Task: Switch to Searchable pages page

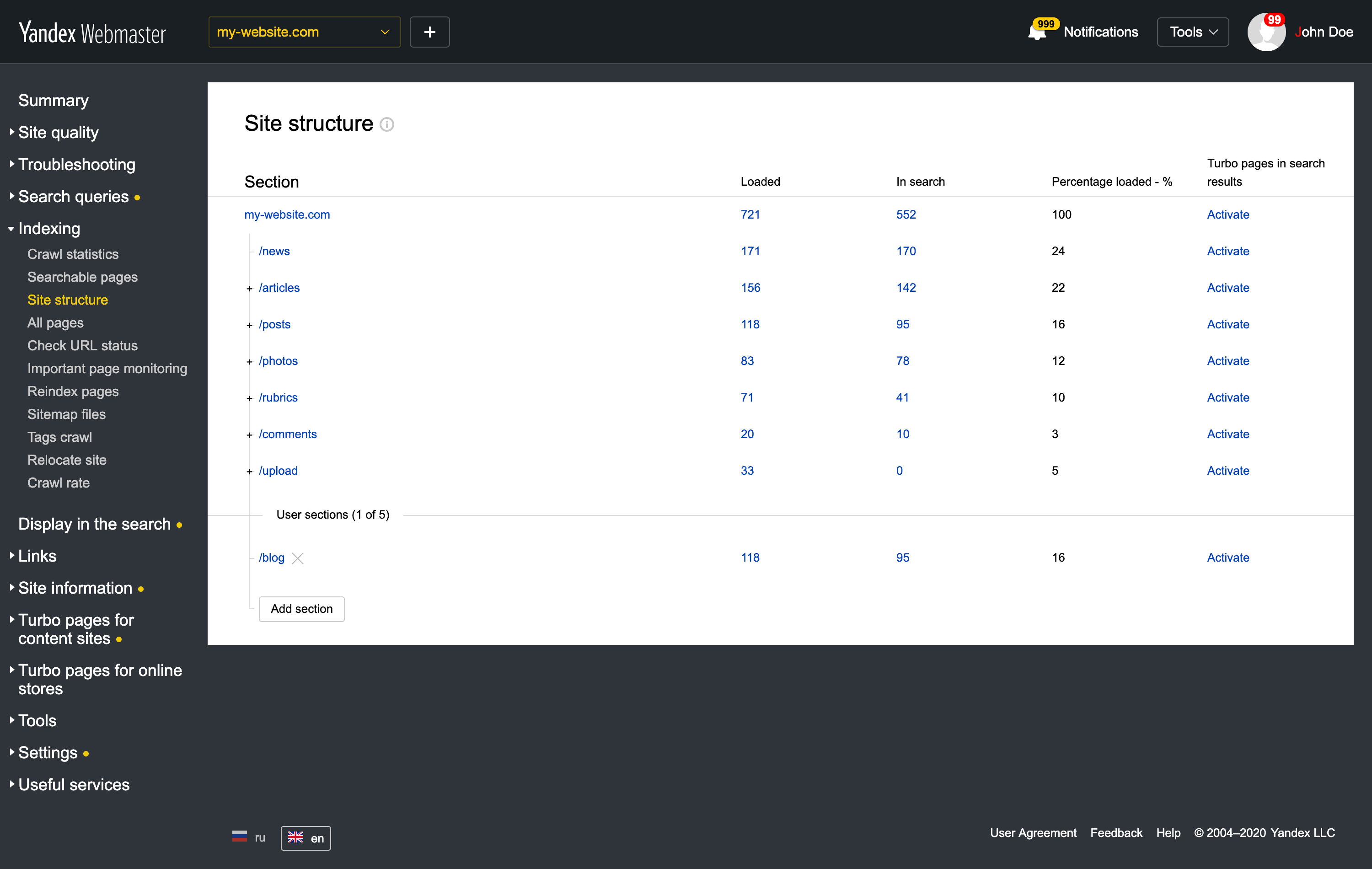Action: point(83,277)
